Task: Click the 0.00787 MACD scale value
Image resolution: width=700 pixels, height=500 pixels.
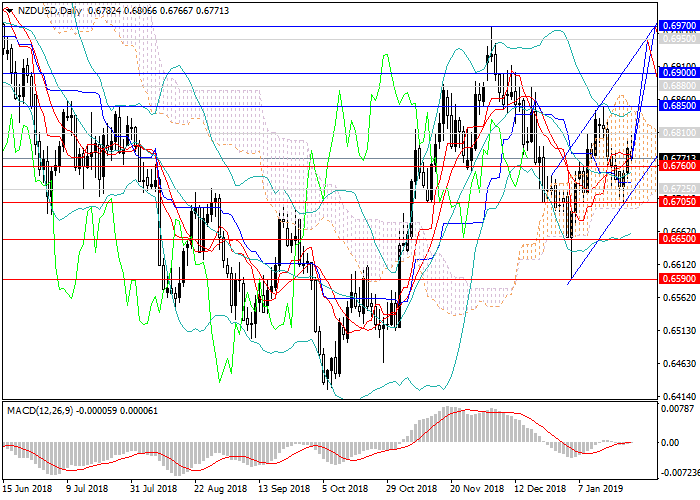Action: pyautogui.click(x=678, y=408)
